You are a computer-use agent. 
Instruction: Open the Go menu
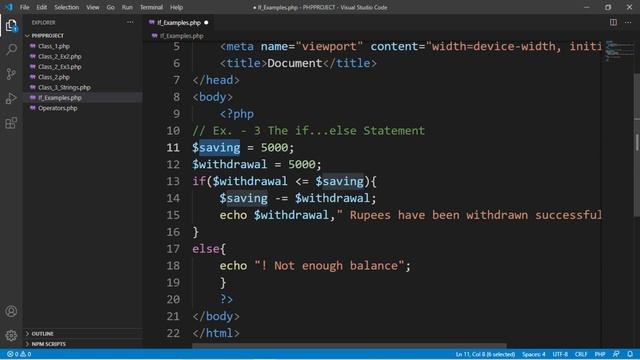click(x=111, y=7)
